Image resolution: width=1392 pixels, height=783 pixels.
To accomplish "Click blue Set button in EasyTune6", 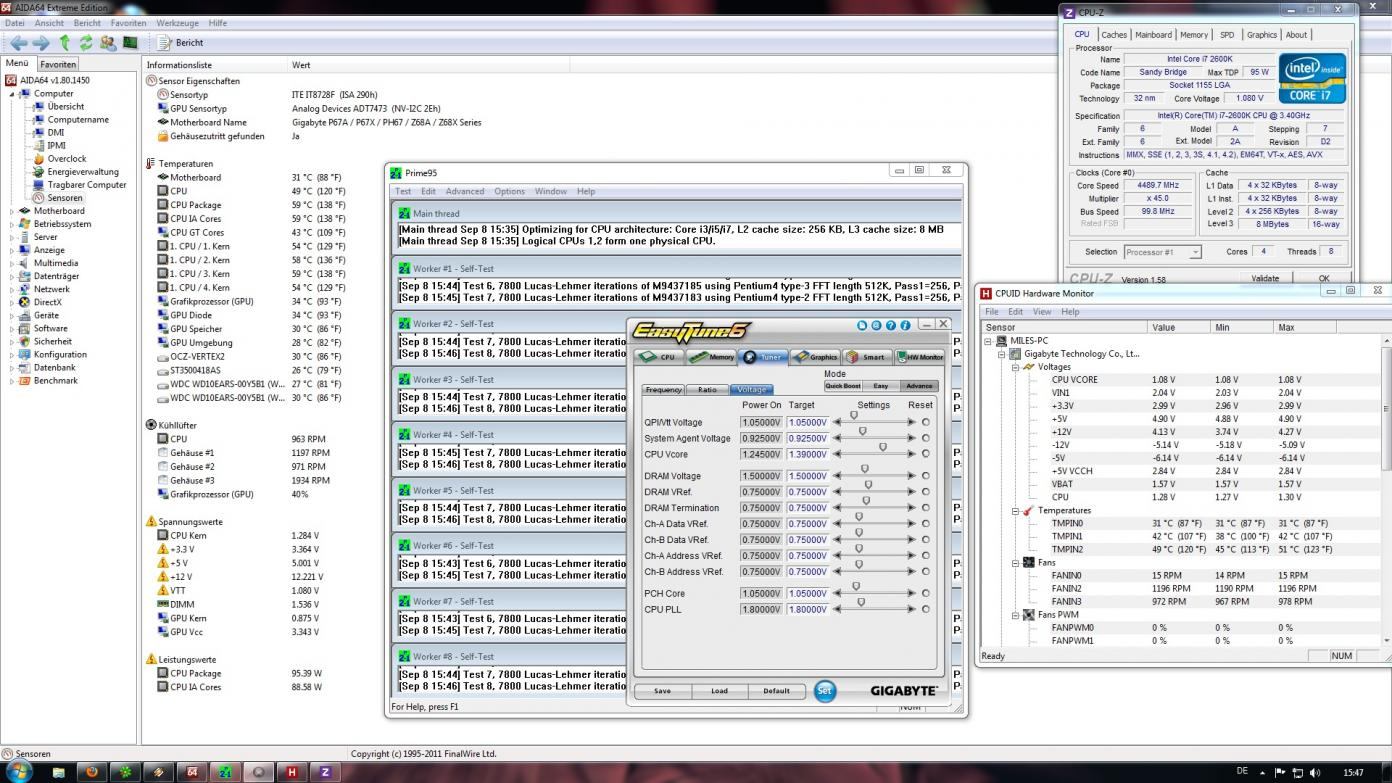I will 824,691.
